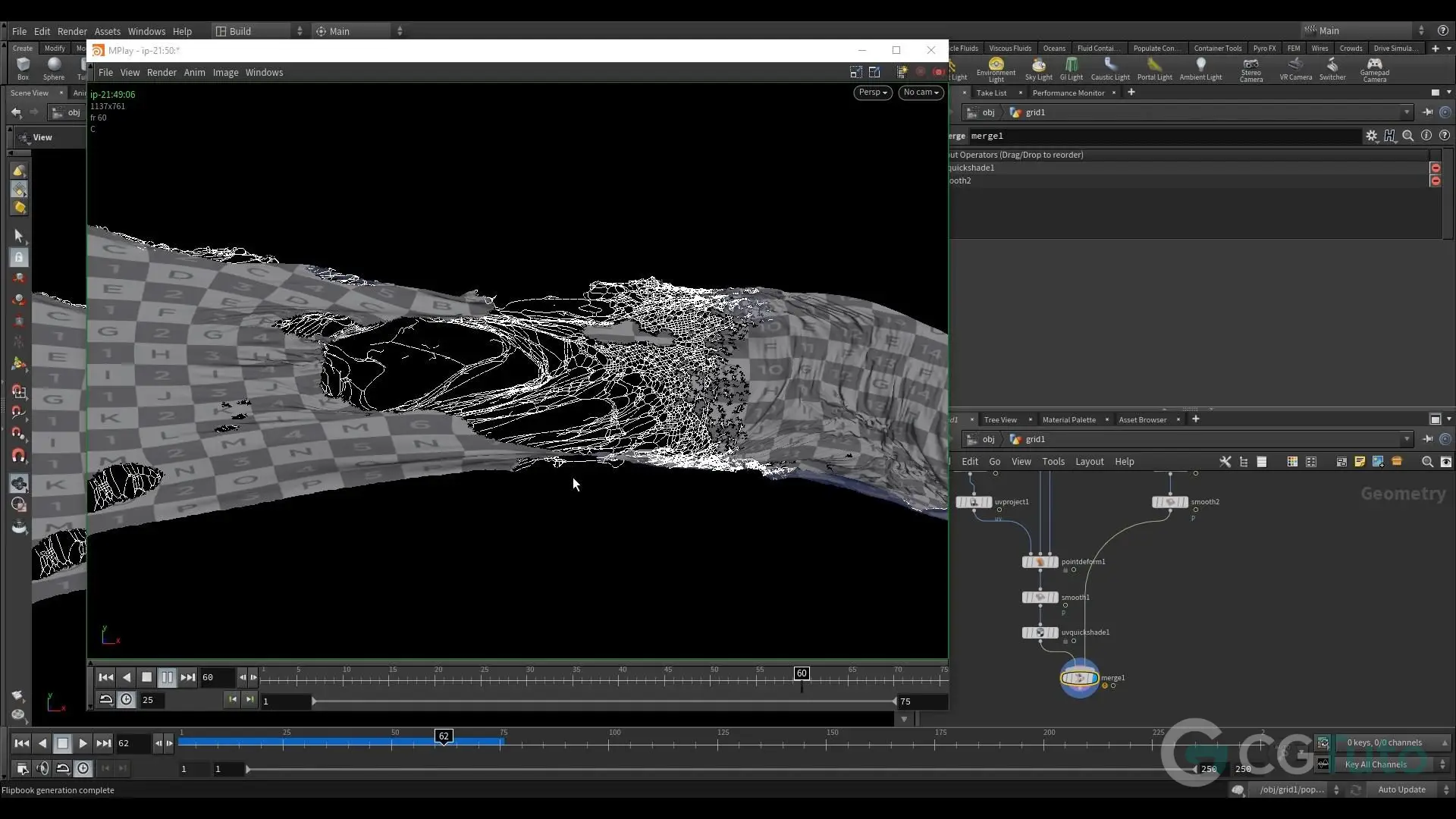Toggle loop mode in main playbar
This screenshot has width=1456, height=819.
tap(63, 769)
